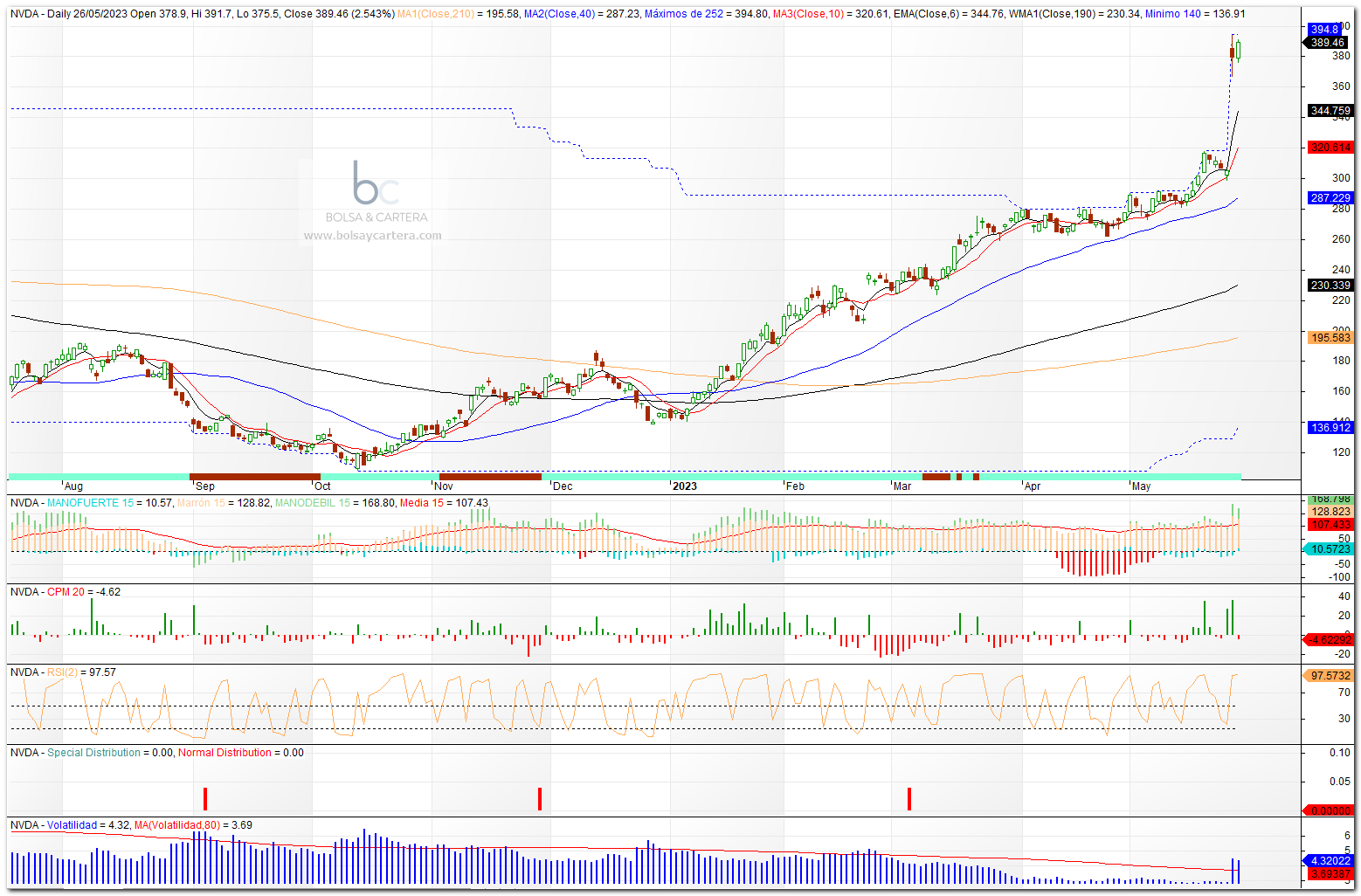The height and width of the screenshot is (896, 1361).
Task: Click the Apr label on time axis
Action: [x=1033, y=486]
